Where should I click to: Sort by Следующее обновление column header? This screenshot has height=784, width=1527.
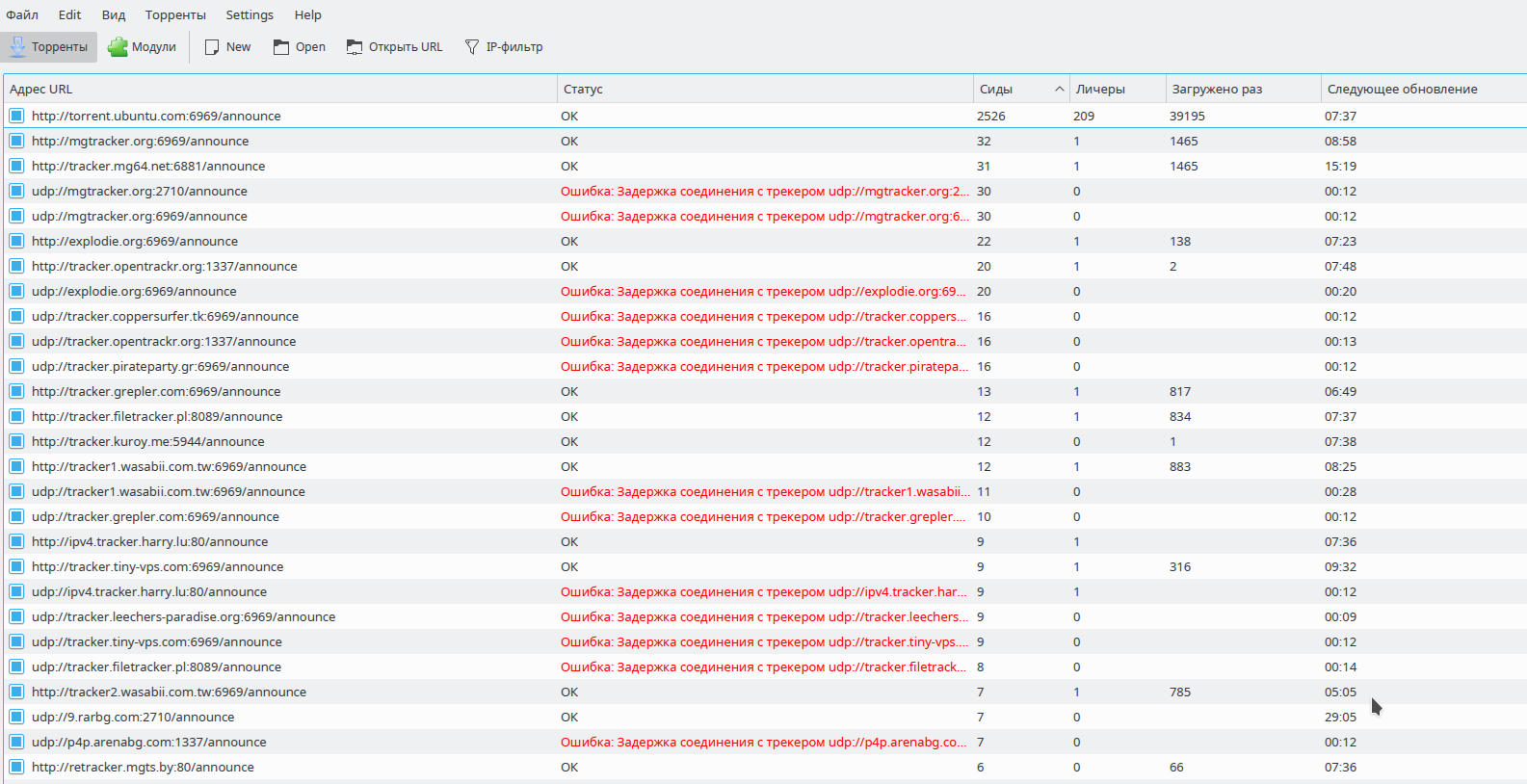point(1402,89)
